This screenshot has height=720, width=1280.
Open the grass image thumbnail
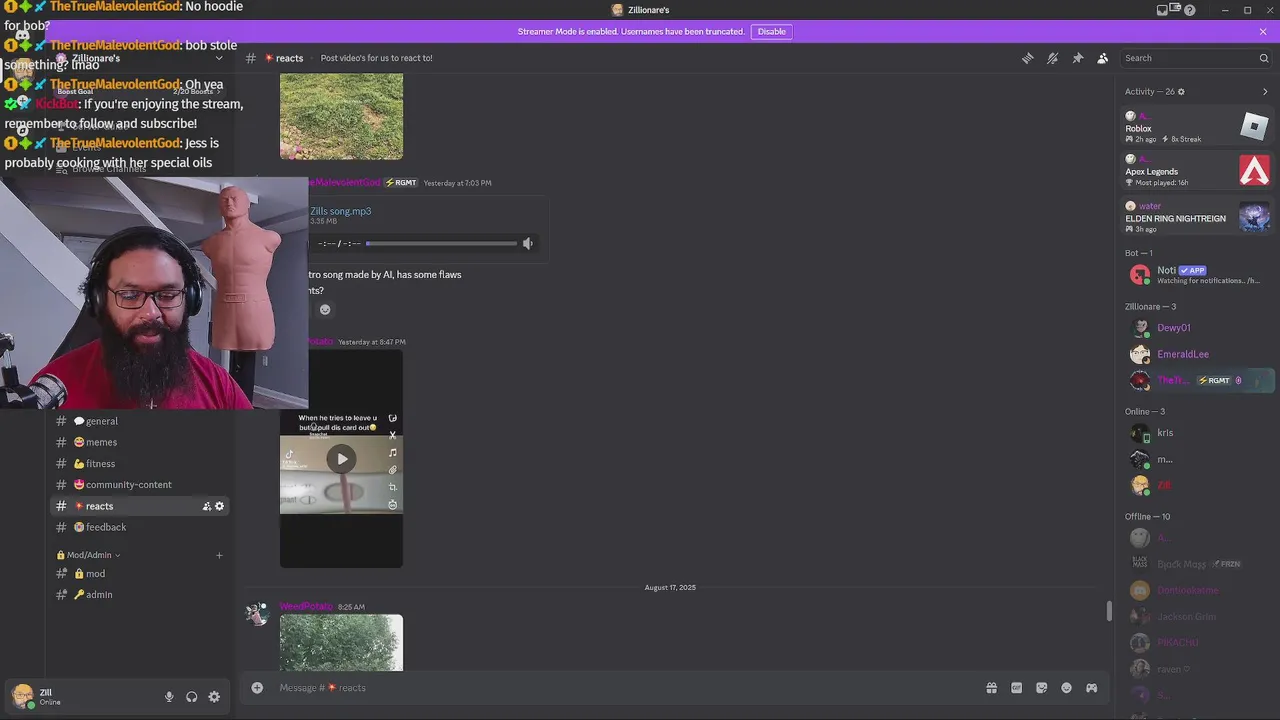tap(341, 116)
